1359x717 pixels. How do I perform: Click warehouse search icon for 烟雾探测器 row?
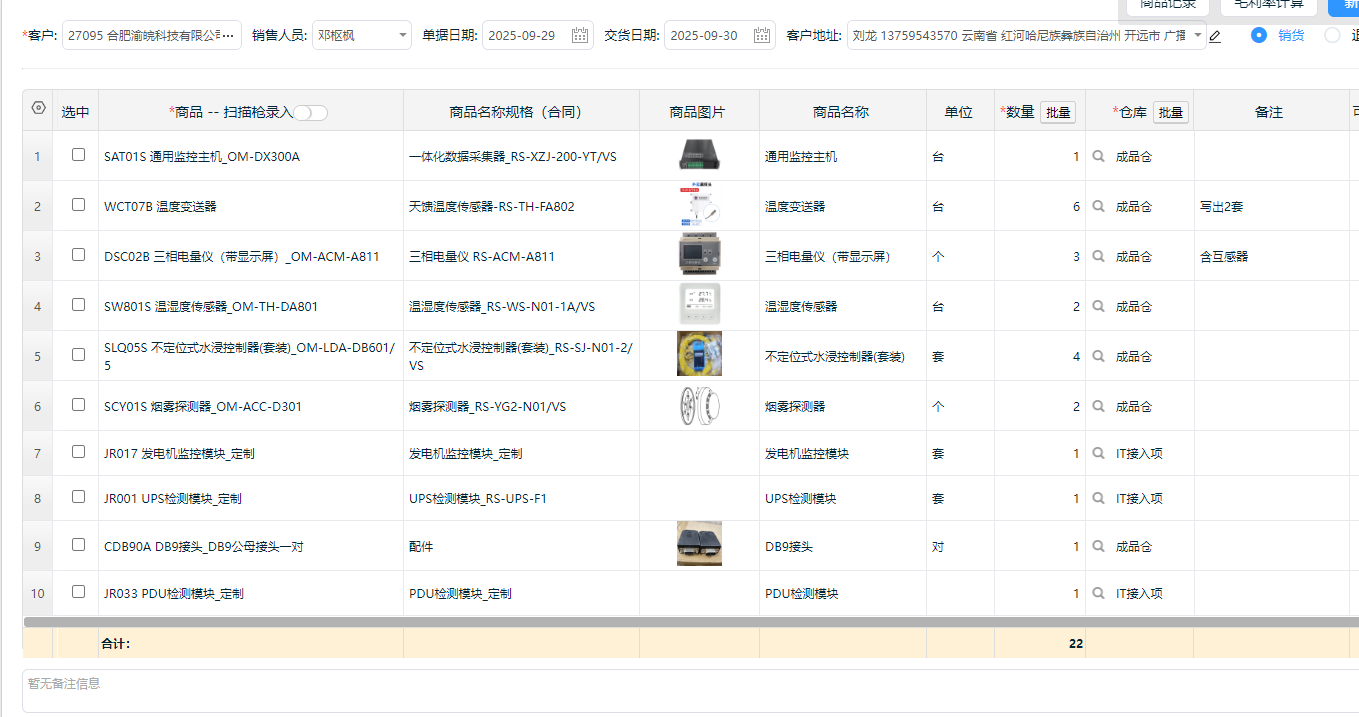[1098, 407]
